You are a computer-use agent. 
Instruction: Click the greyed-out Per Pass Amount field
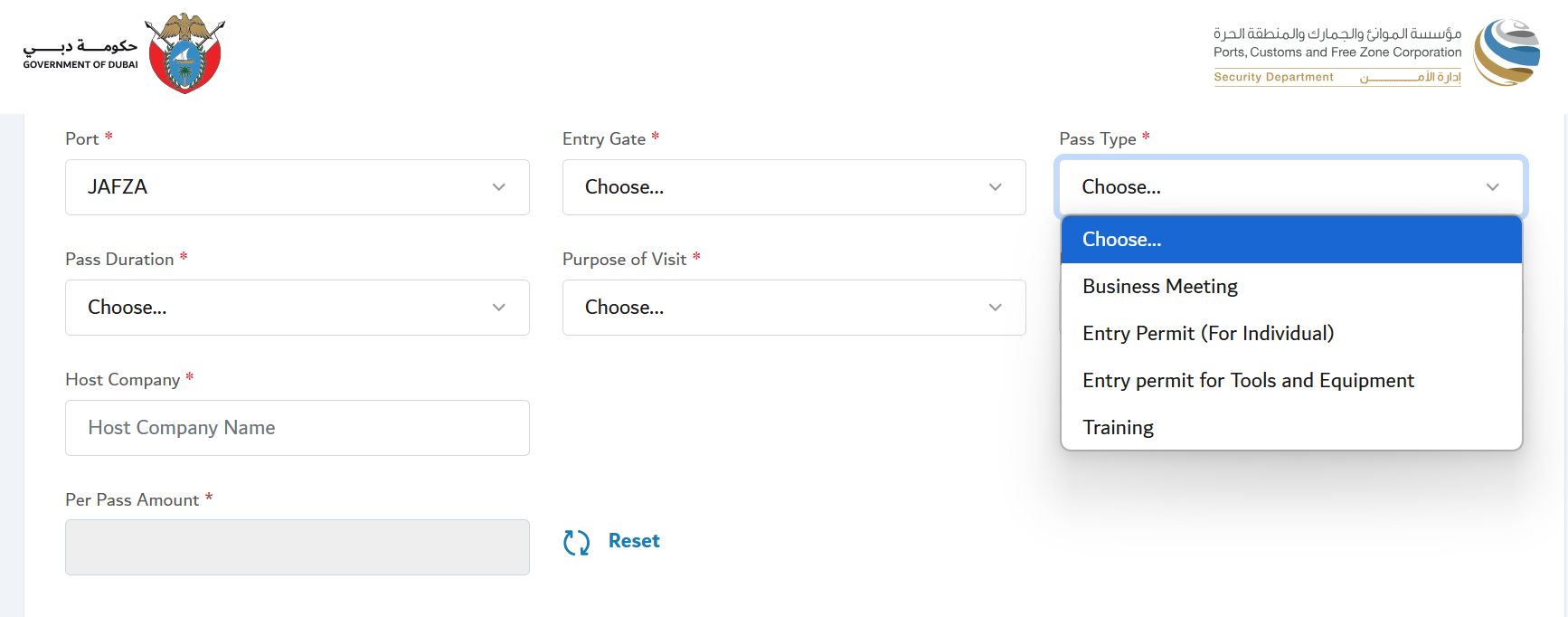point(297,547)
